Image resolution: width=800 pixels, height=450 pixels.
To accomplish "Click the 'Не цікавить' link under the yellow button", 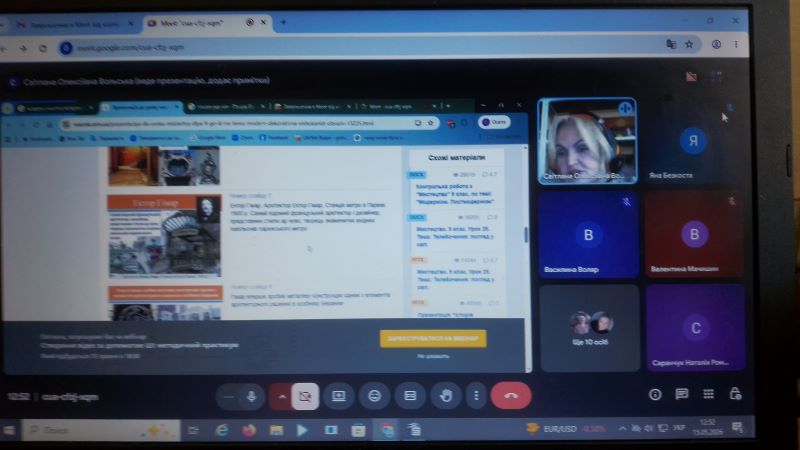I will [433, 356].
